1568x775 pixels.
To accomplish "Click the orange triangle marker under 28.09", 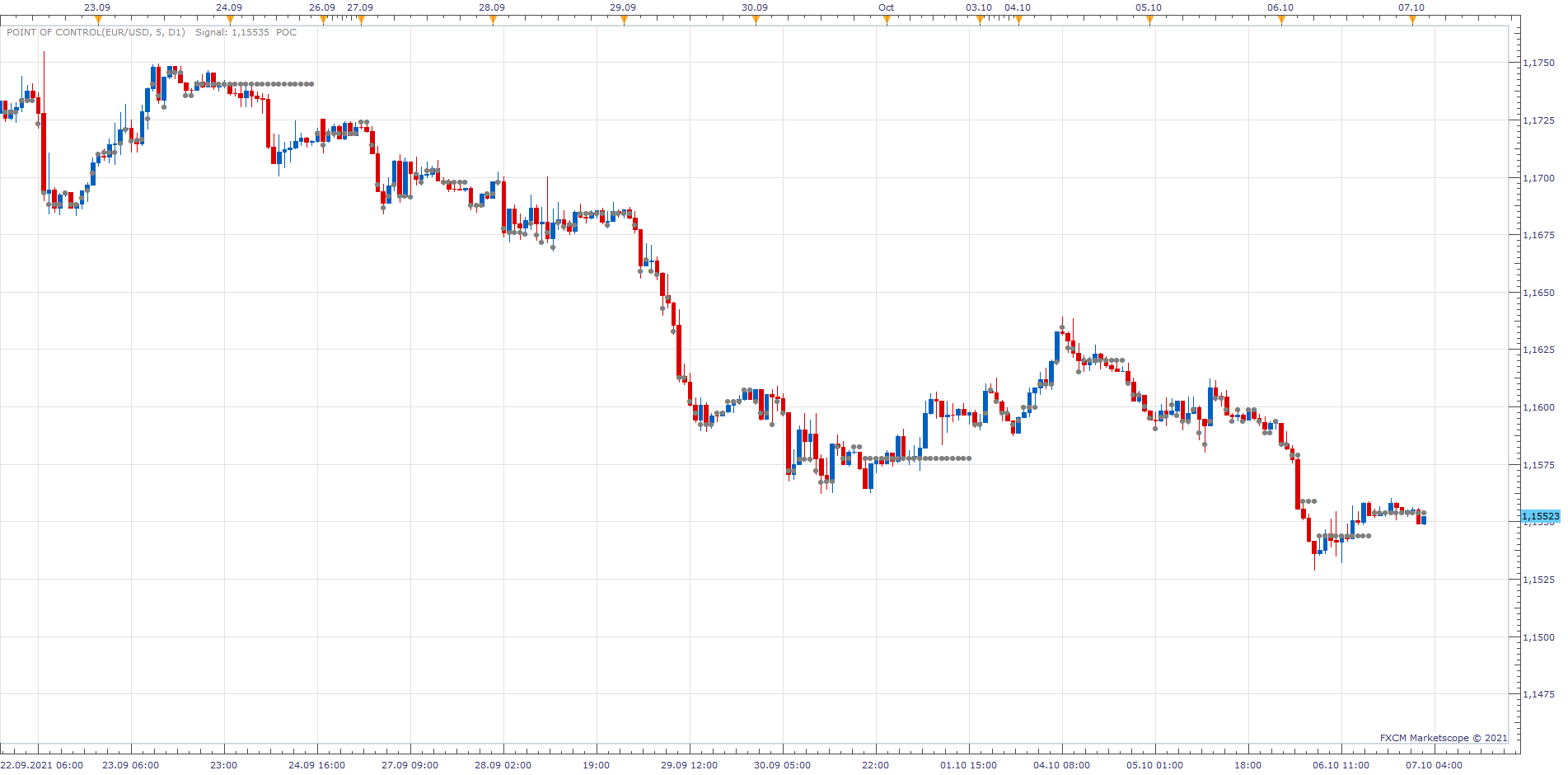I will click(x=493, y=21).
